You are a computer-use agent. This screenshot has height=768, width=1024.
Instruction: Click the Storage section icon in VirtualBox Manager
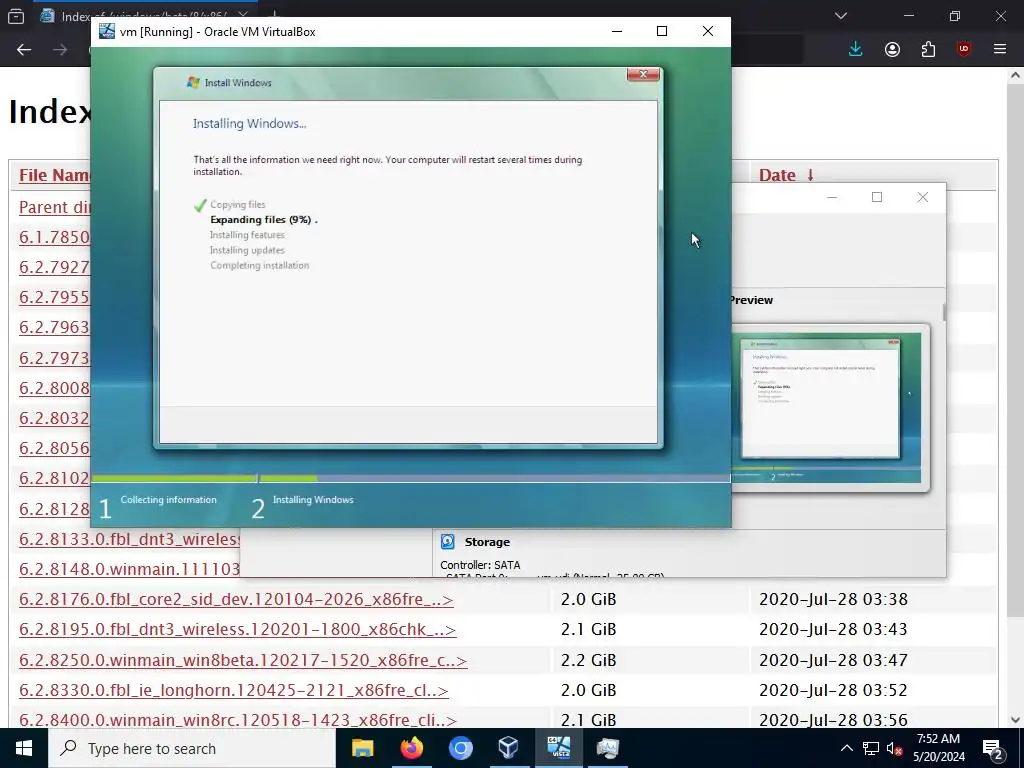pos(448,541)
